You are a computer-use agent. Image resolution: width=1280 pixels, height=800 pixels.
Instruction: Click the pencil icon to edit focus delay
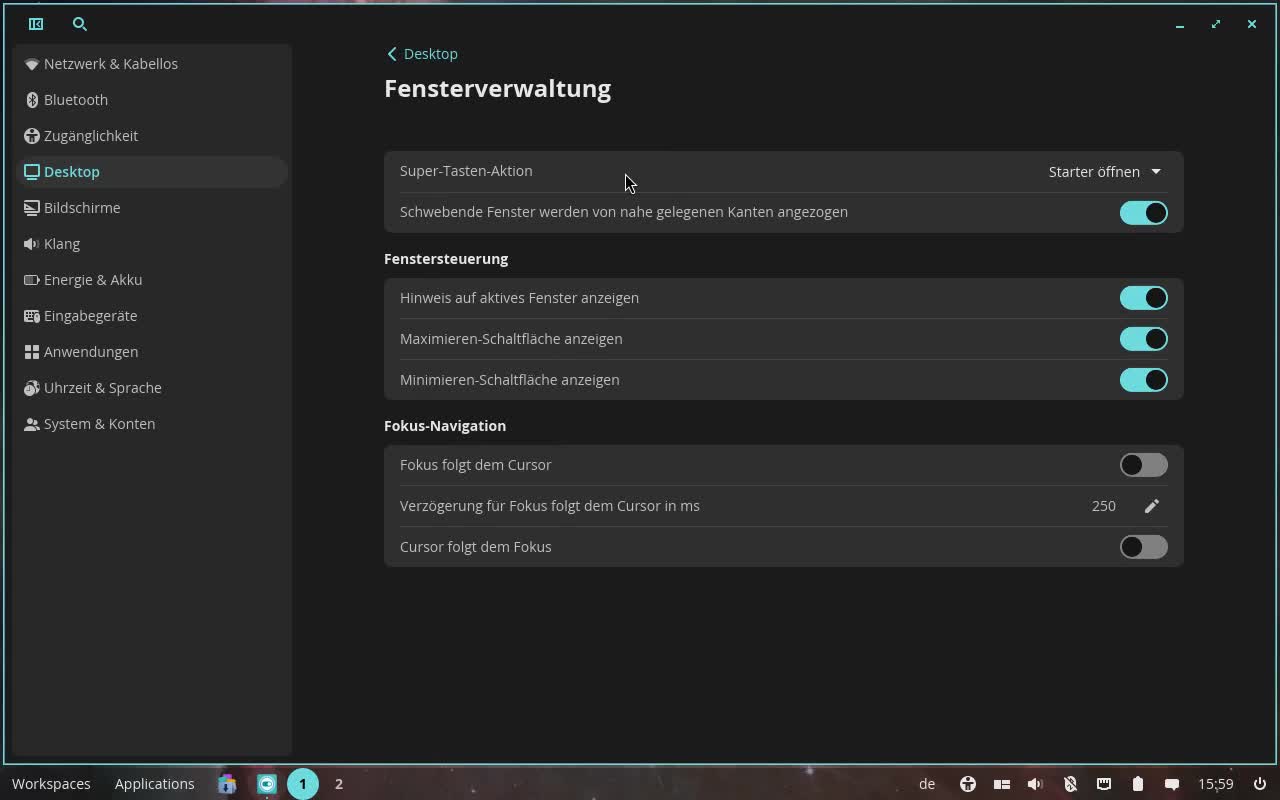pyautogui.click(x=1151, y=506)
